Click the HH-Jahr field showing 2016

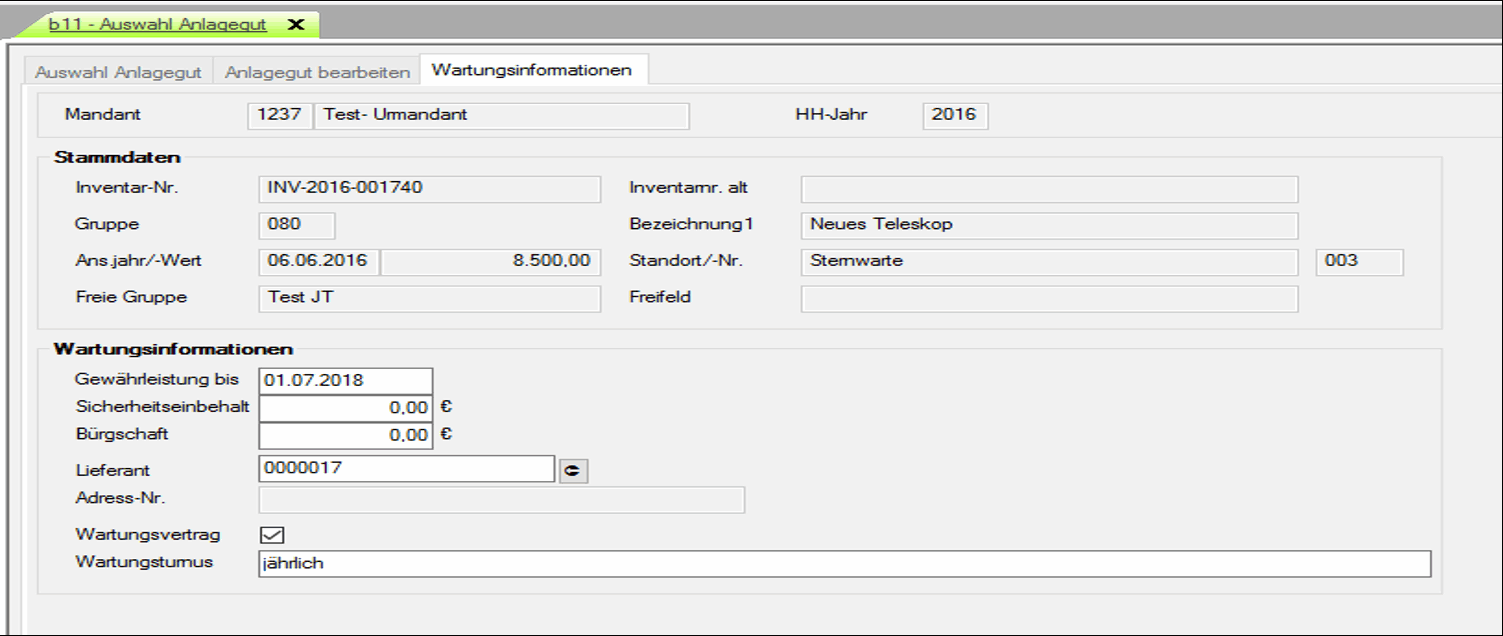pos(955,115)
